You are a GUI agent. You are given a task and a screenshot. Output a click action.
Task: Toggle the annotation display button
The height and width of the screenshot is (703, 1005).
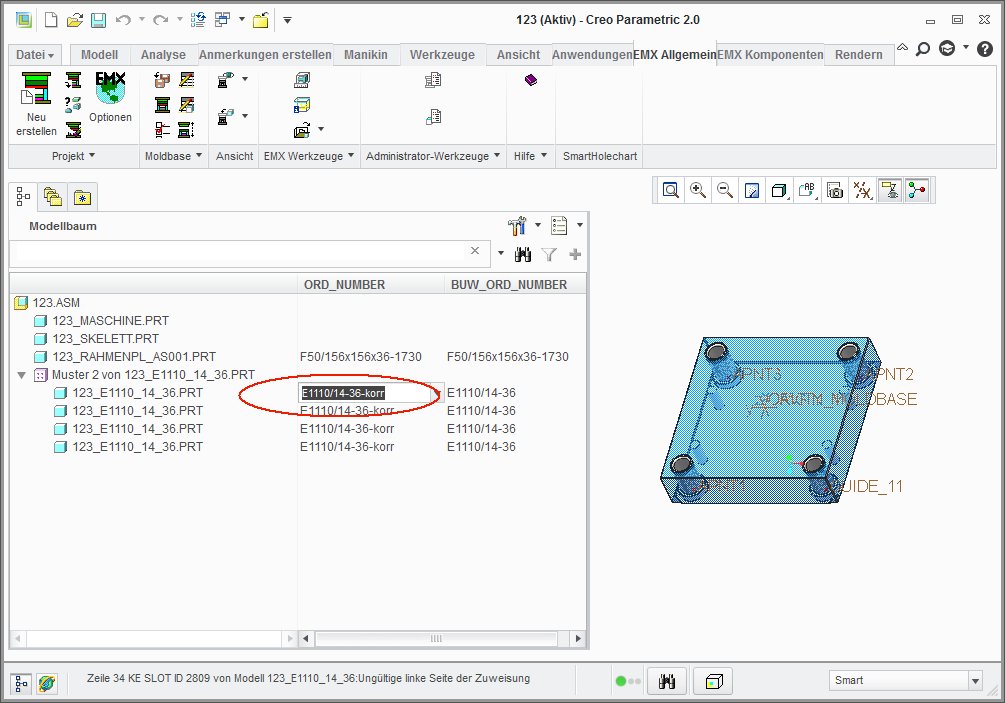point(890,190)
